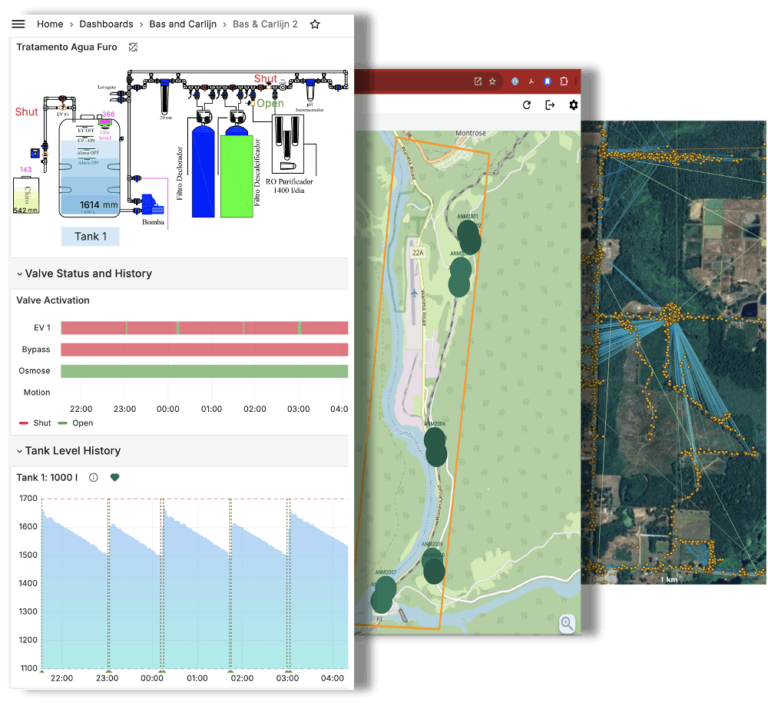Image resolution: width=768 pixels, height=703 pixels.
Task: Click the Home breadcrumb link
Action: click(x=50, y=24)
